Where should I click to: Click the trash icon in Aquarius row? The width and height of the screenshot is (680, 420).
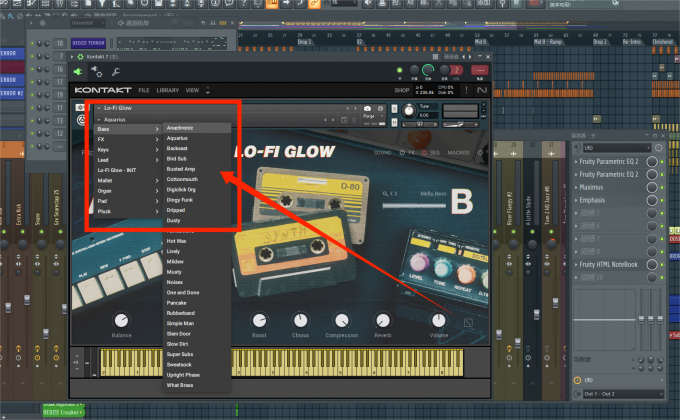pos(354,120)
